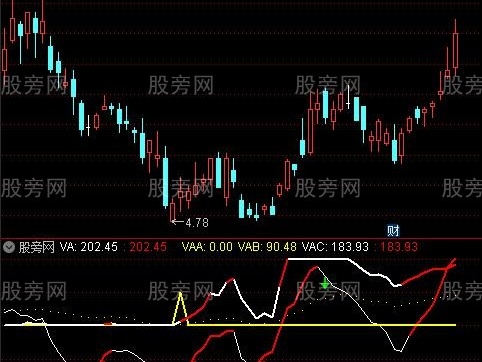Image resolution: width=482 pixels, height=362 pixels.
Task: Select the 4.78 low price label
Action: (x=197, y=222)
